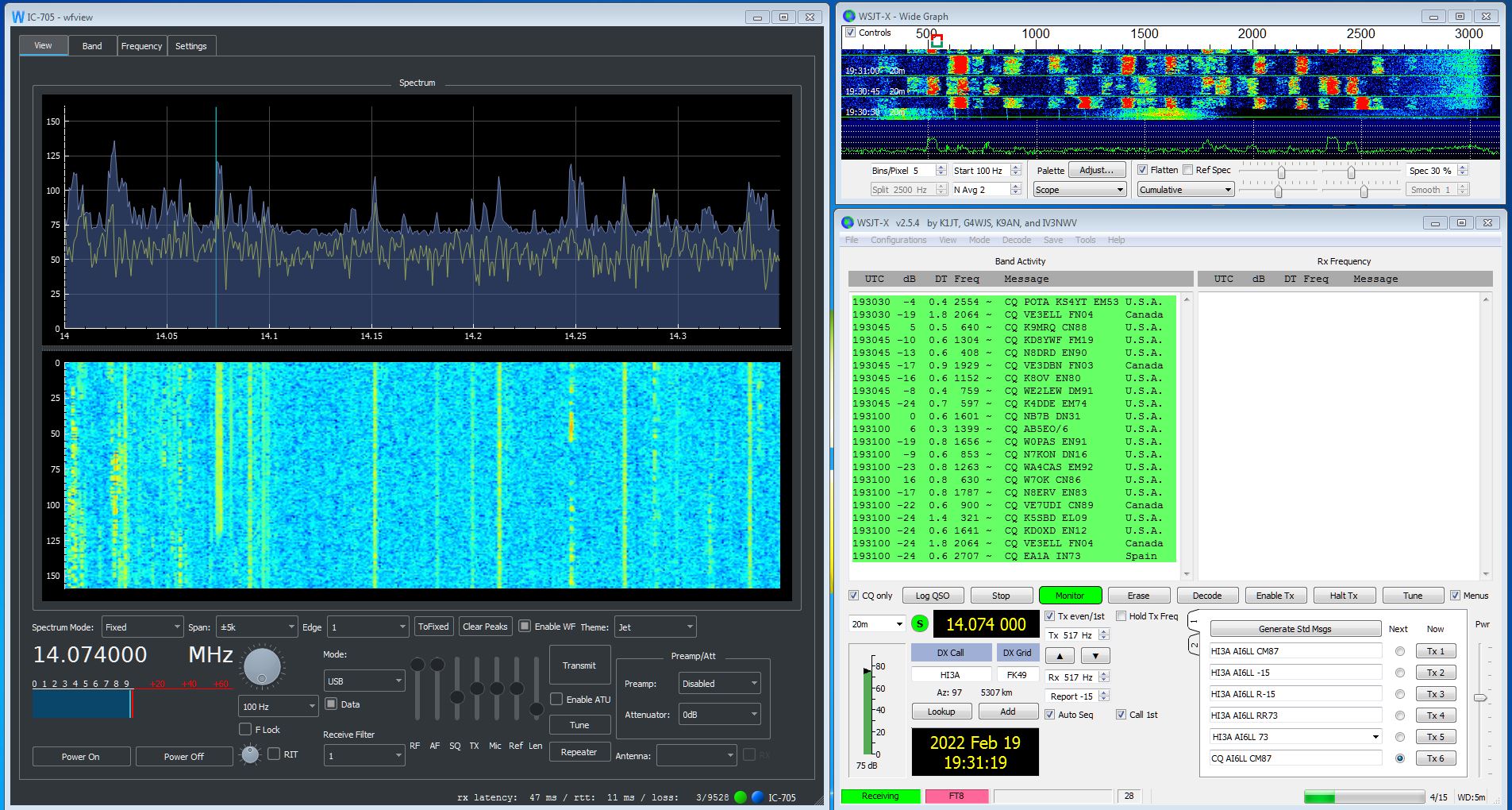
Task: Click the green S split indicator
Action: (920, 624)
